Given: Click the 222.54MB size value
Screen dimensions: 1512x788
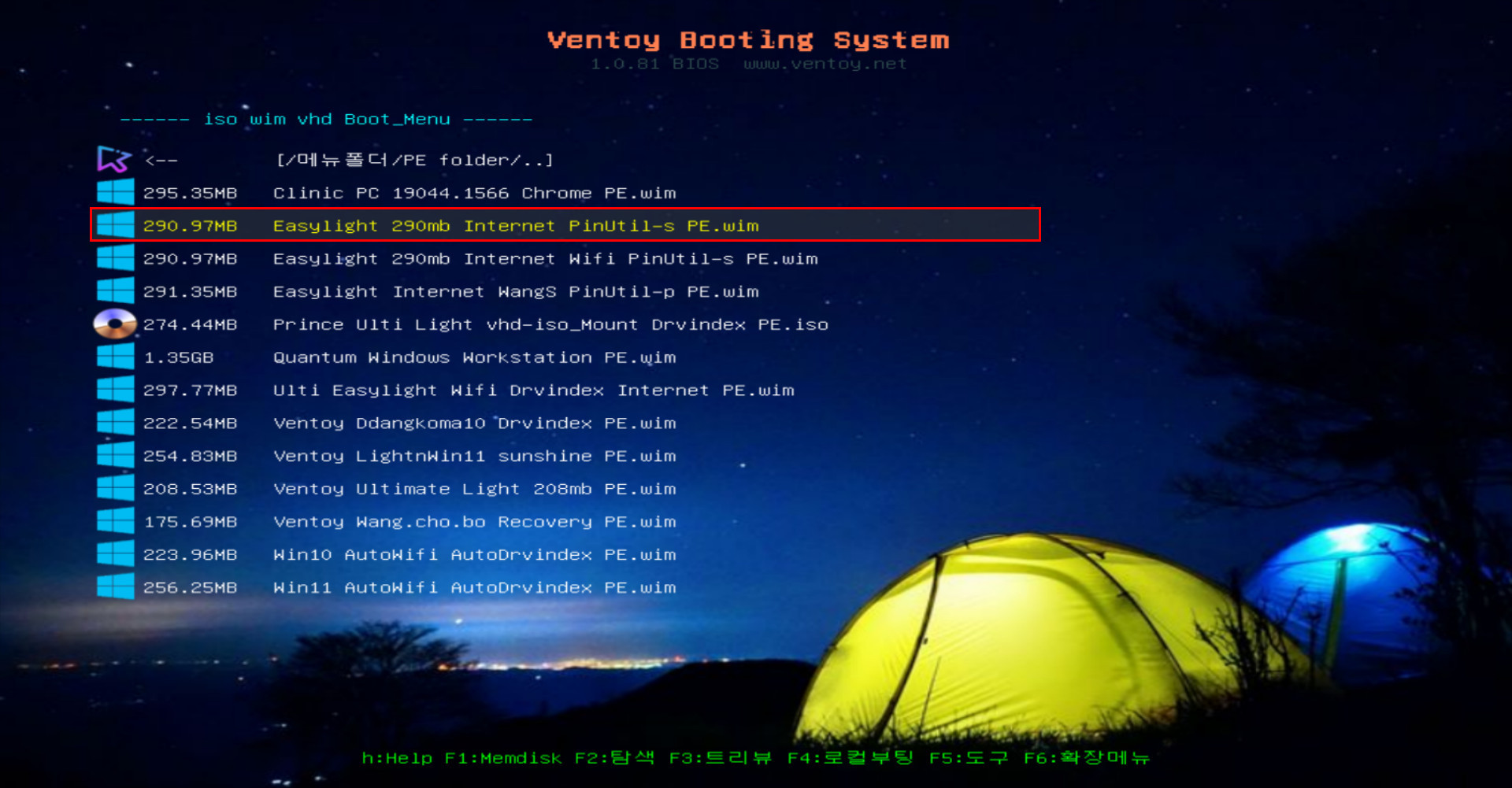Looking at the screenshot, I should 190,424.
